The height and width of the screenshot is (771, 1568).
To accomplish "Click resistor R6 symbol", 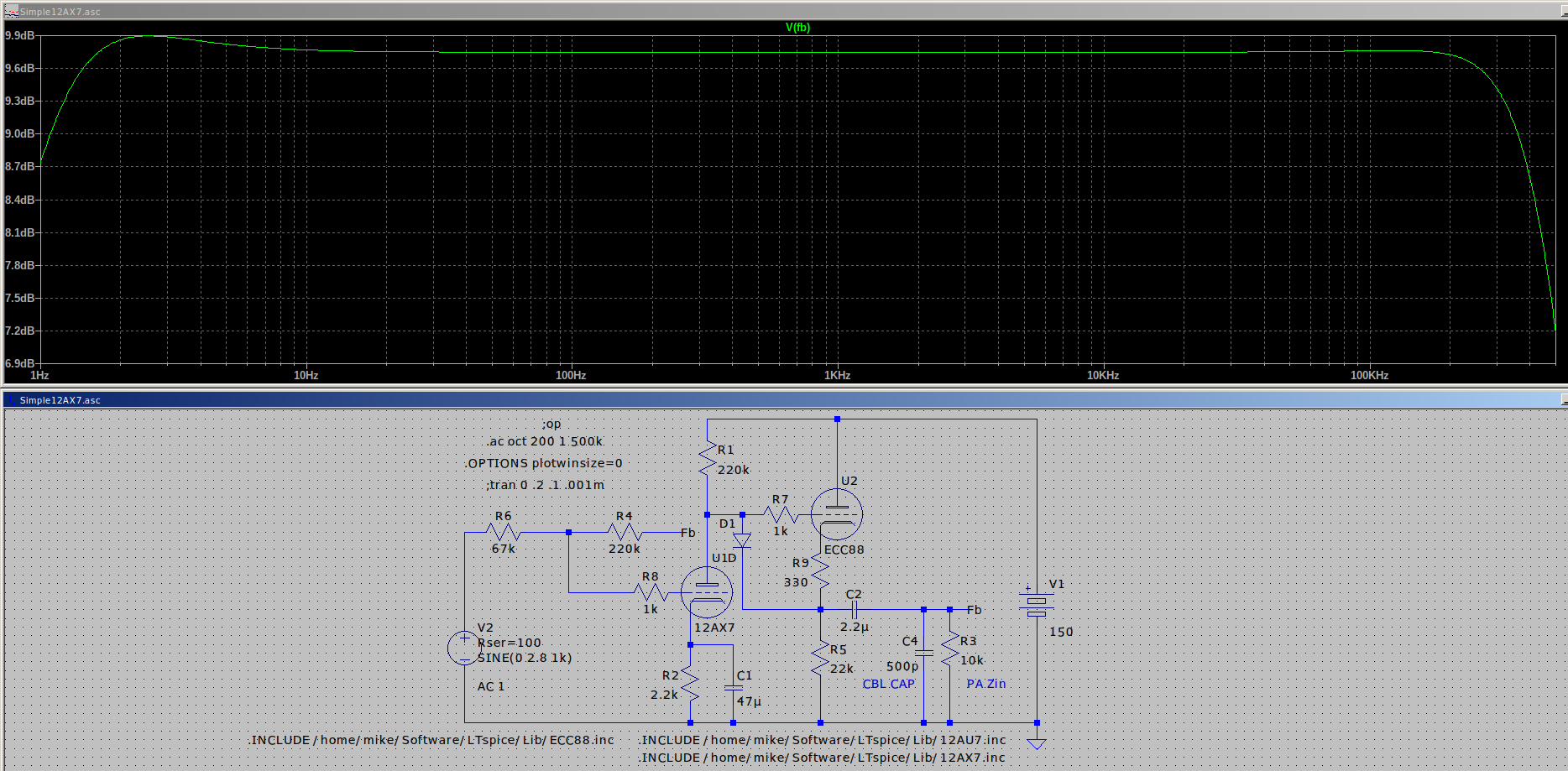I will click(504, 532).
